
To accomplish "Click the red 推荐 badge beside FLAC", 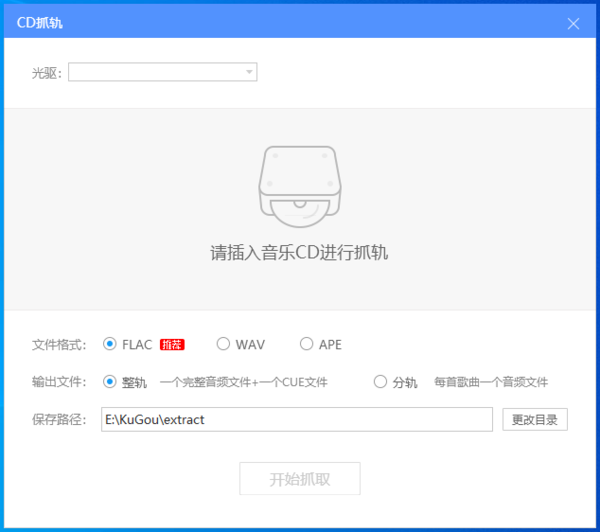I will pos(172,345).
